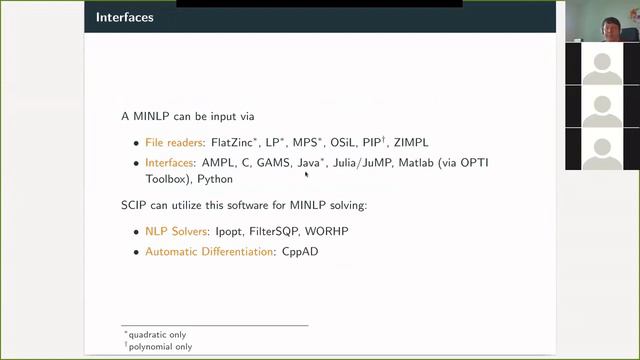
Task: Click the word 'AMPL' in interfaces list
Action: pyautogui.click(x=218, y=163)
